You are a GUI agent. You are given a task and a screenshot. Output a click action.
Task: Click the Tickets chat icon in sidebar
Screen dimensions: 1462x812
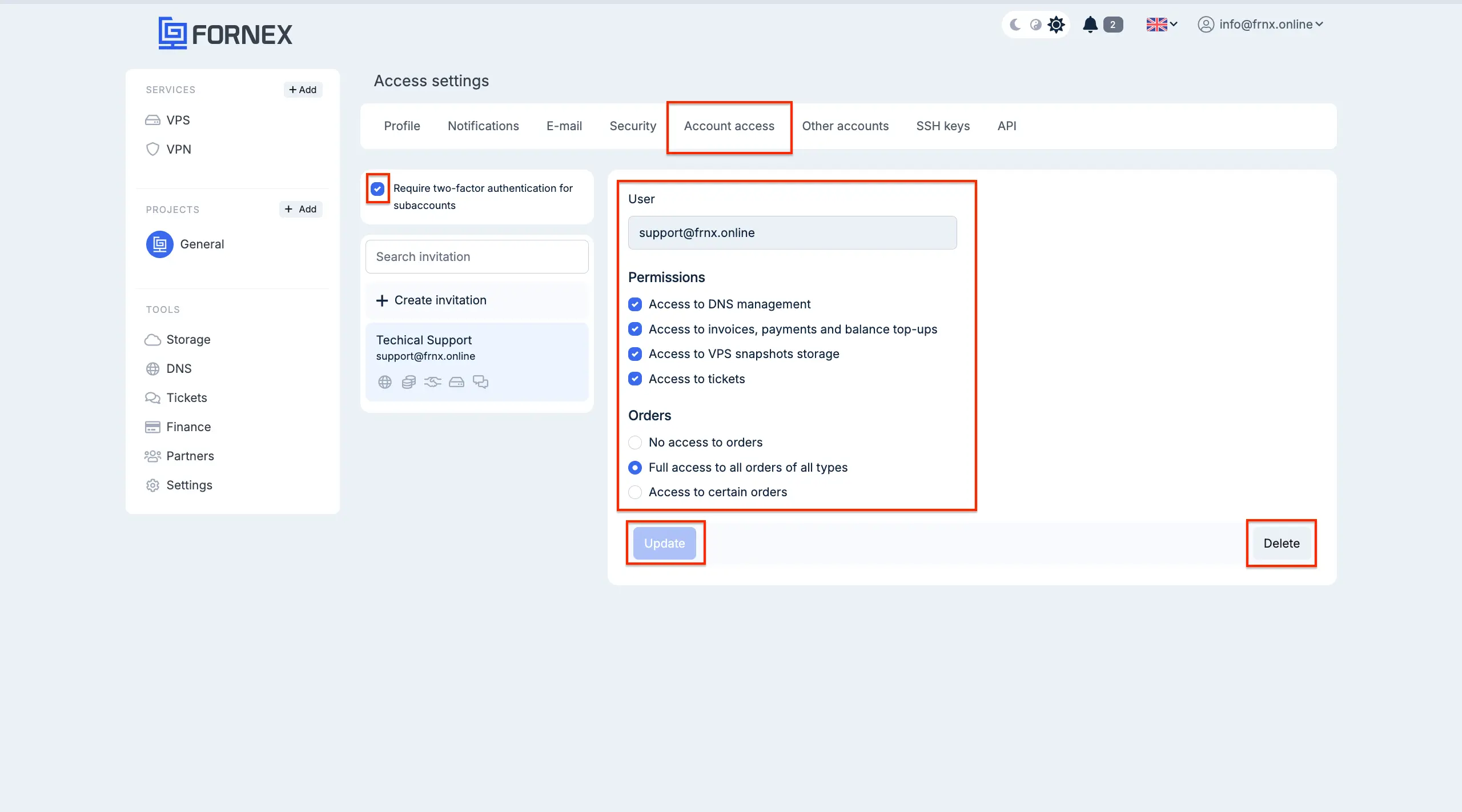152,398
